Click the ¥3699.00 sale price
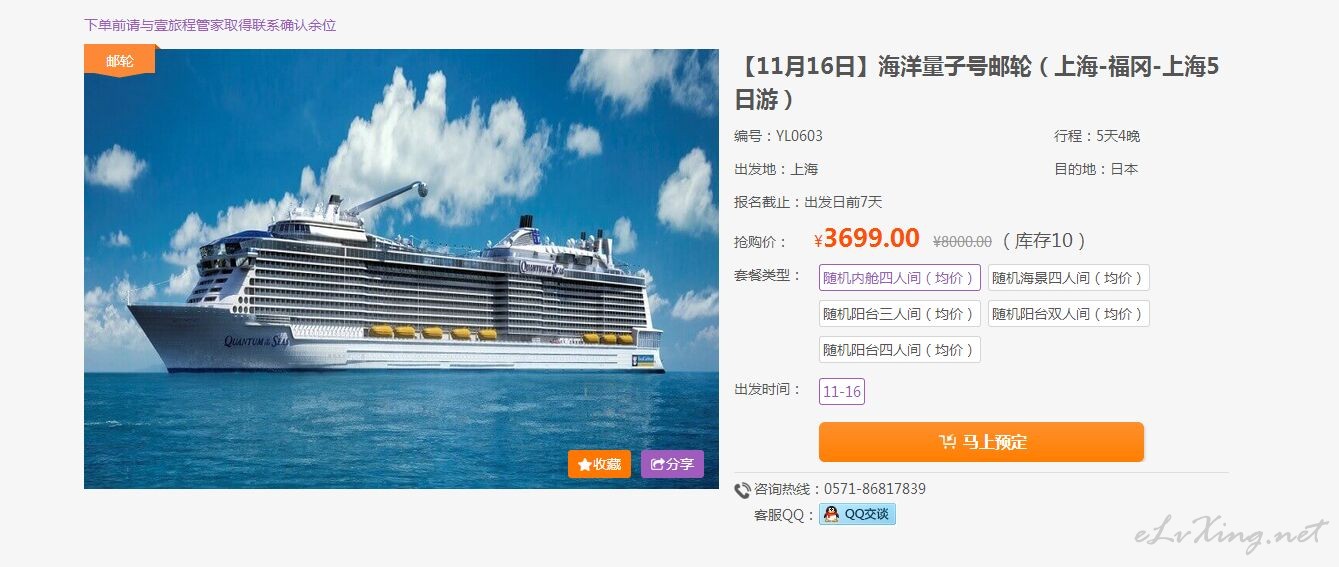The height and width of the screenshot is (567, 1339). (866, 239)
